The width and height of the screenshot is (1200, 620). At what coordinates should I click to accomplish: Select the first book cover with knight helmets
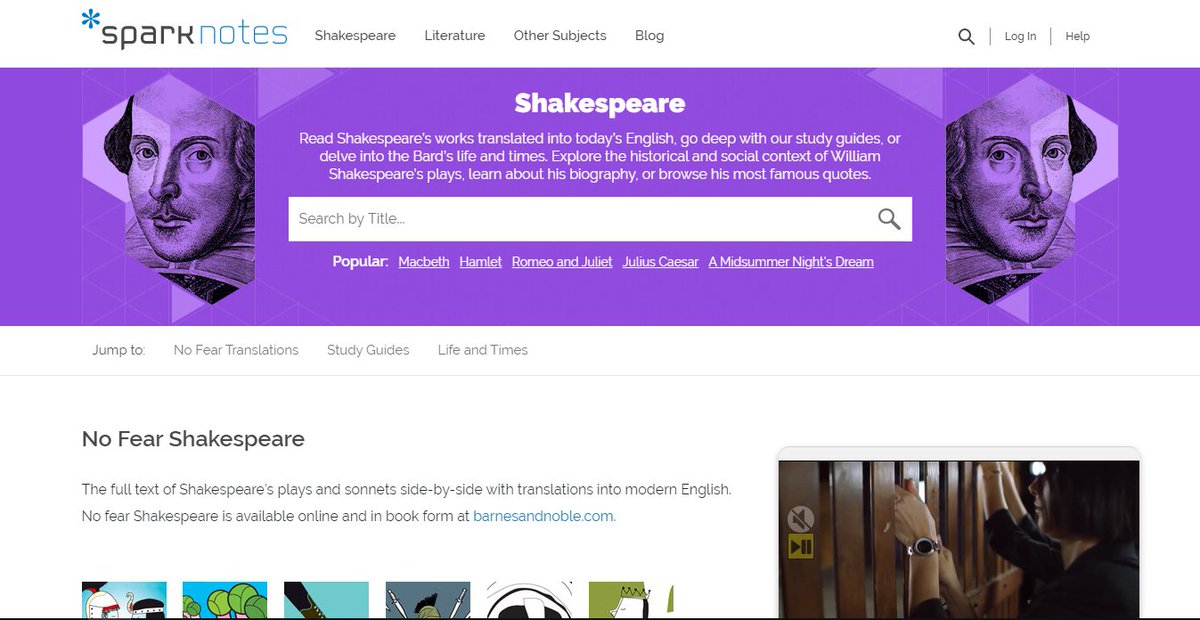tap(124, 600)
